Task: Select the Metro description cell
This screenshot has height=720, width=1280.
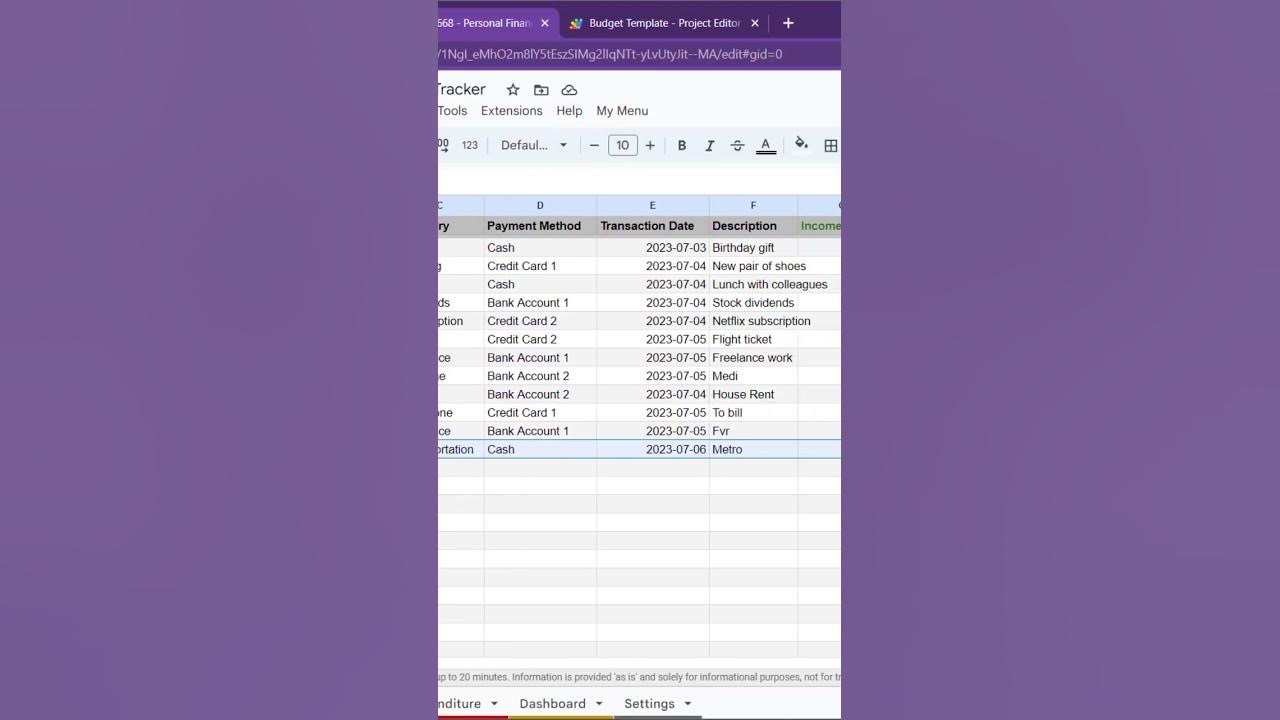Action: (x=753, y=449)
